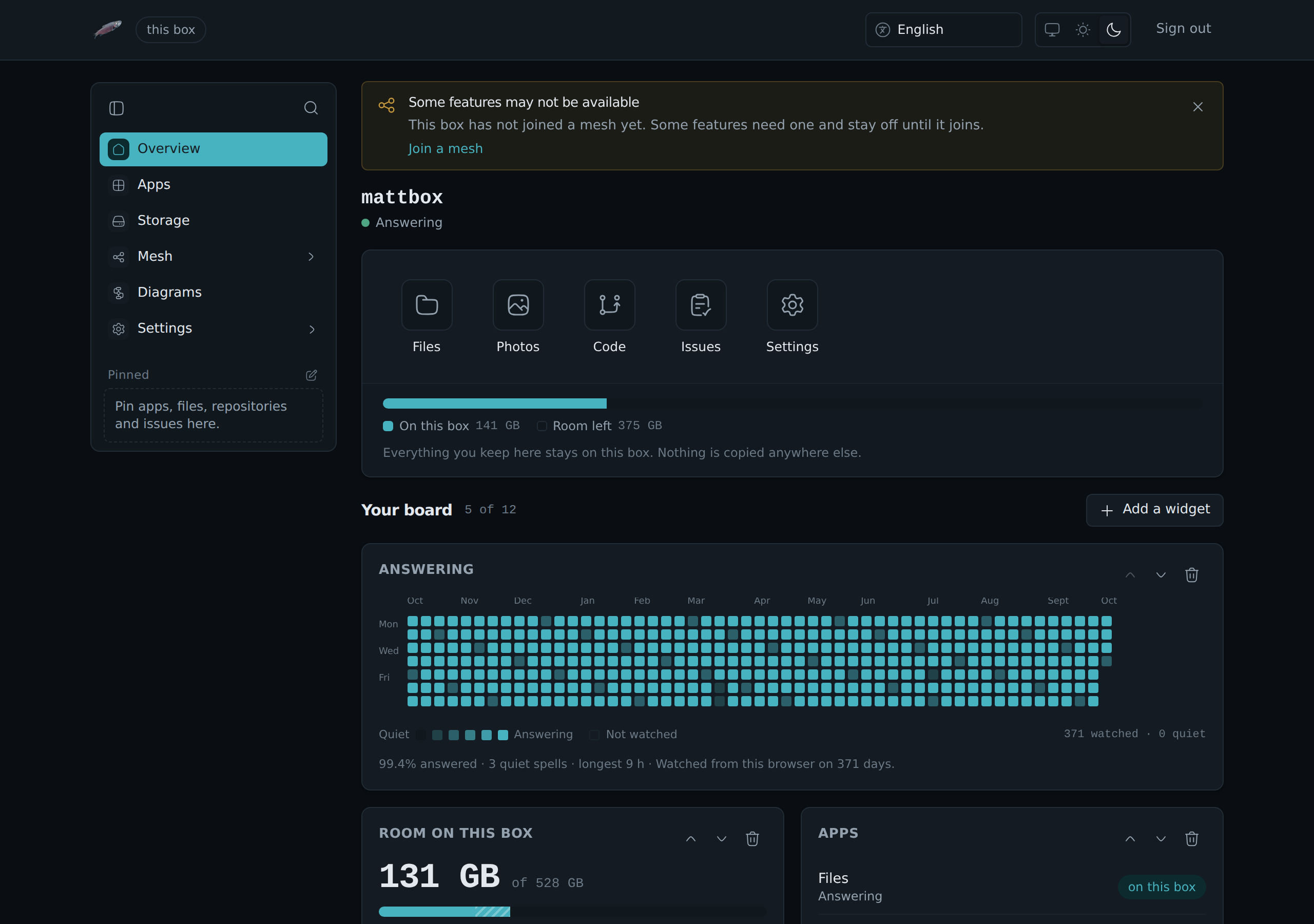Open the Code app icon
This screenshot has height=924, width=1314.
(609, 304)
